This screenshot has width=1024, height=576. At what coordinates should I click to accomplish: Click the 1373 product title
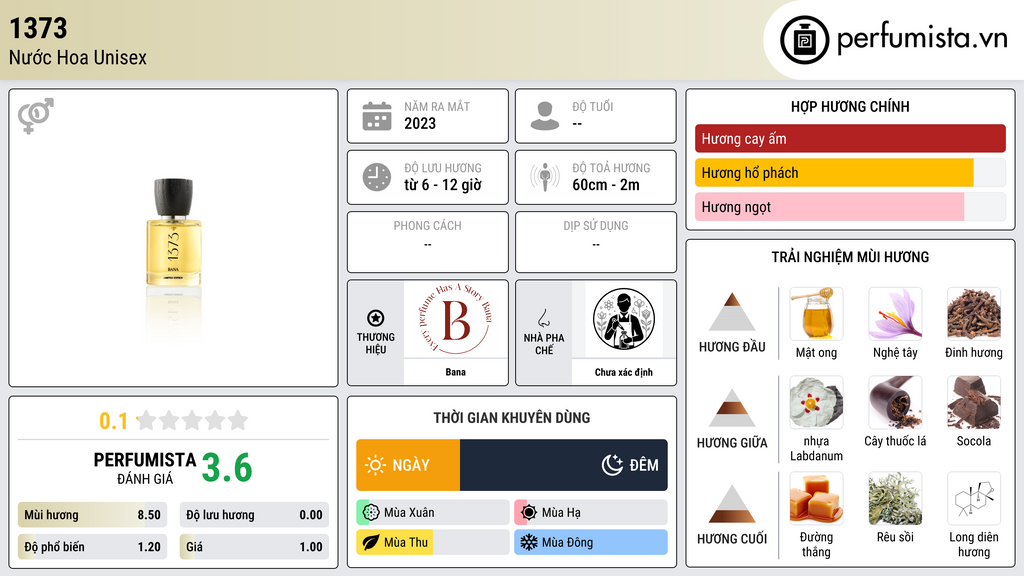(x=38, y=28)
